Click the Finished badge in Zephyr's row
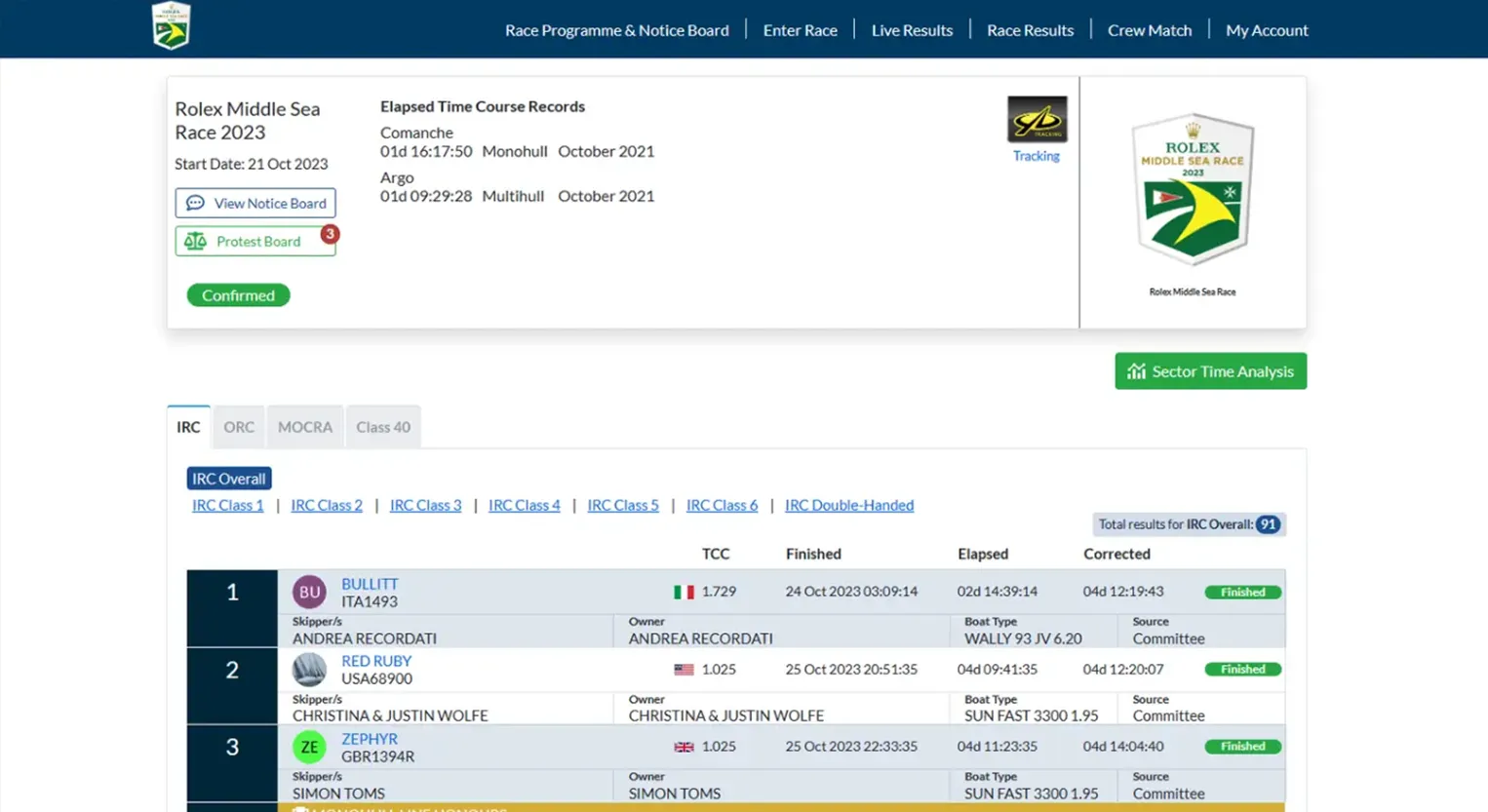 1243,747
